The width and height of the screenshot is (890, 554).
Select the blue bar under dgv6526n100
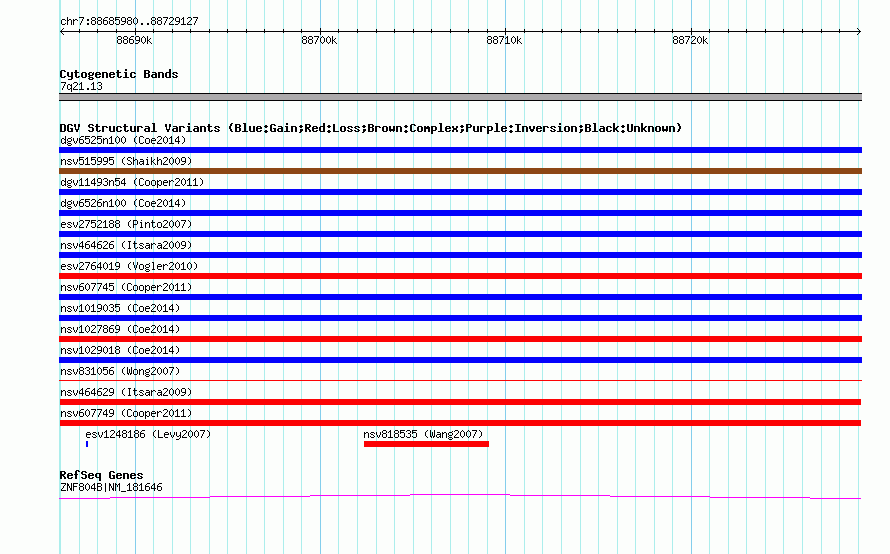coord(460,213)
